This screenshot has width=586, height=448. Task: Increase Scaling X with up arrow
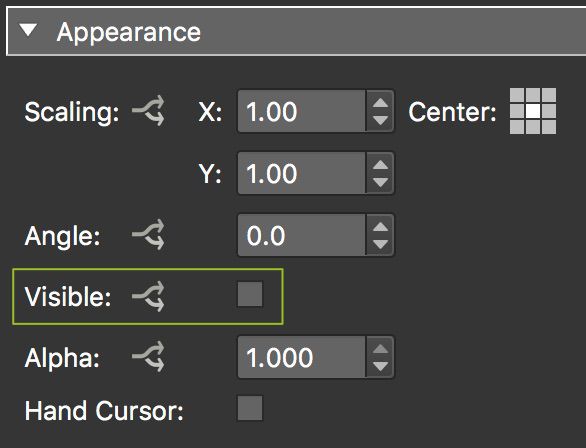[x=380, y=102]
